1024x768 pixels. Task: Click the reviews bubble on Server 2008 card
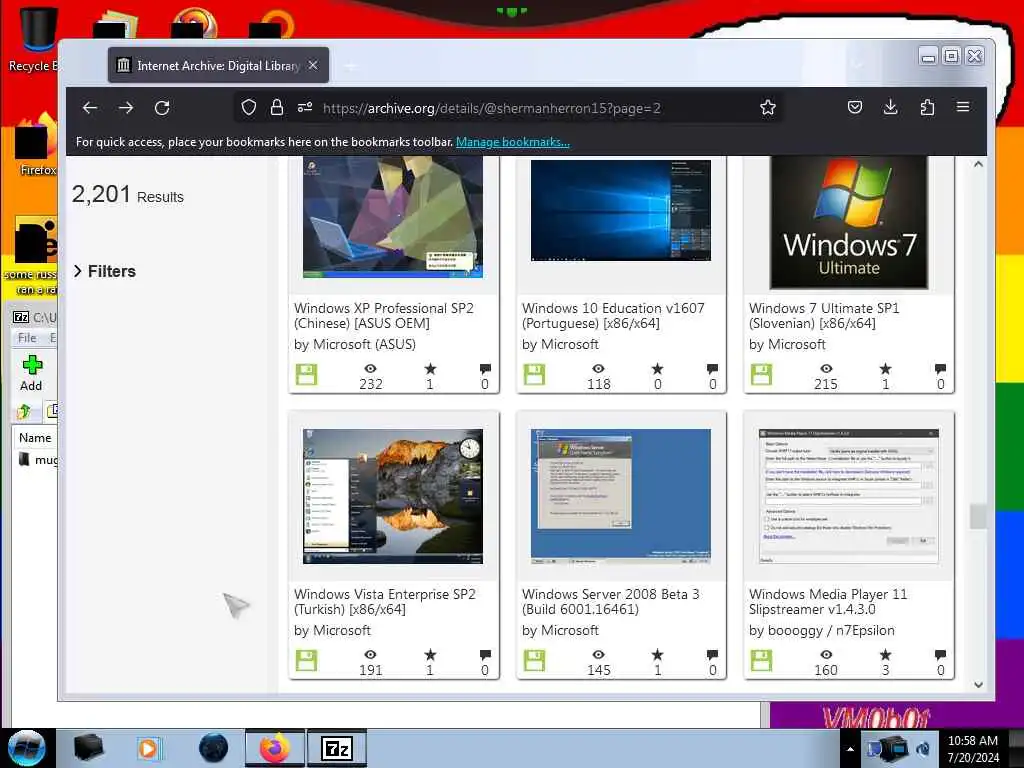pos(712,655)
